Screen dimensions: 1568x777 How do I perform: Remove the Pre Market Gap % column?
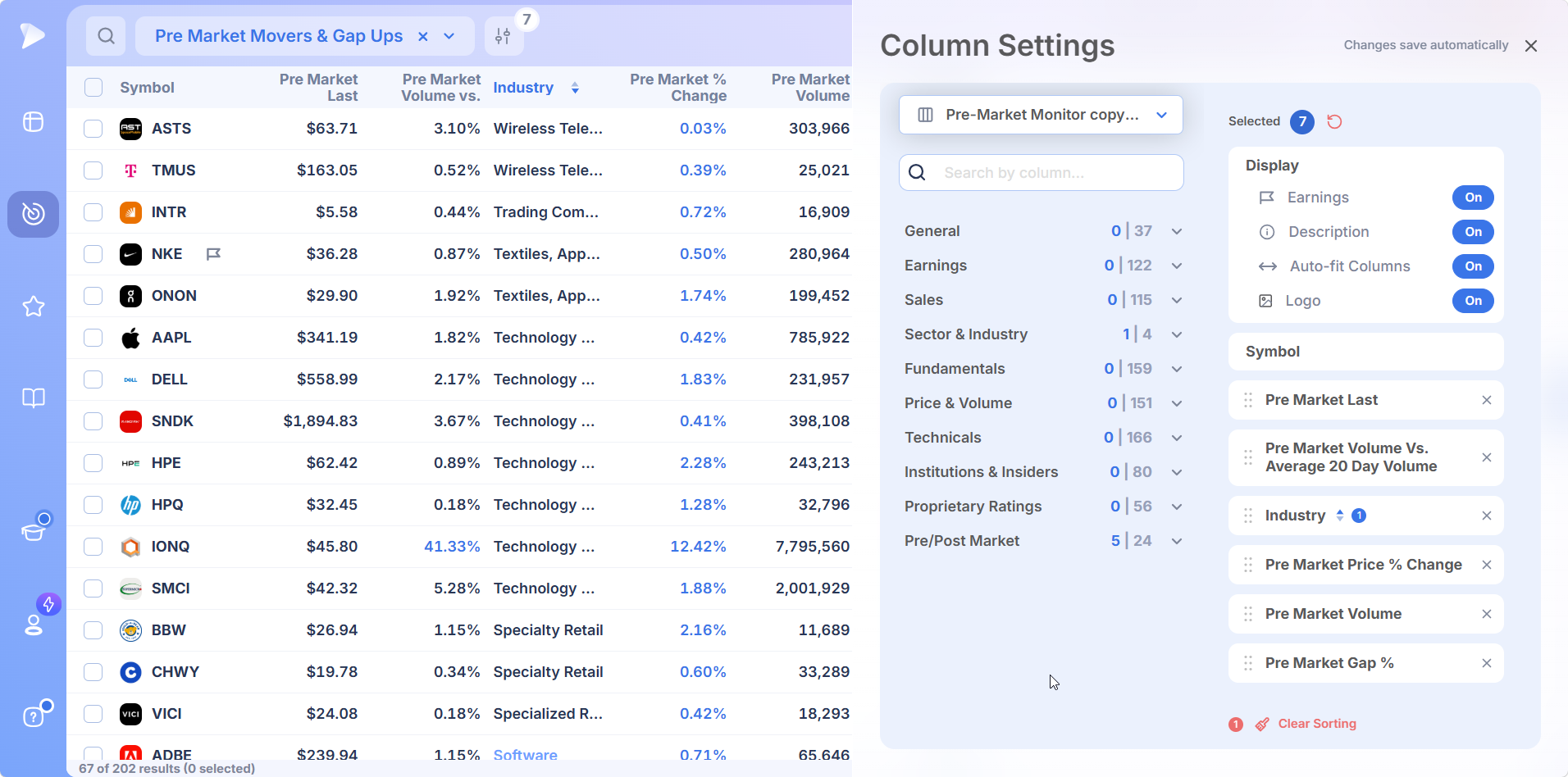[1487, 663]
